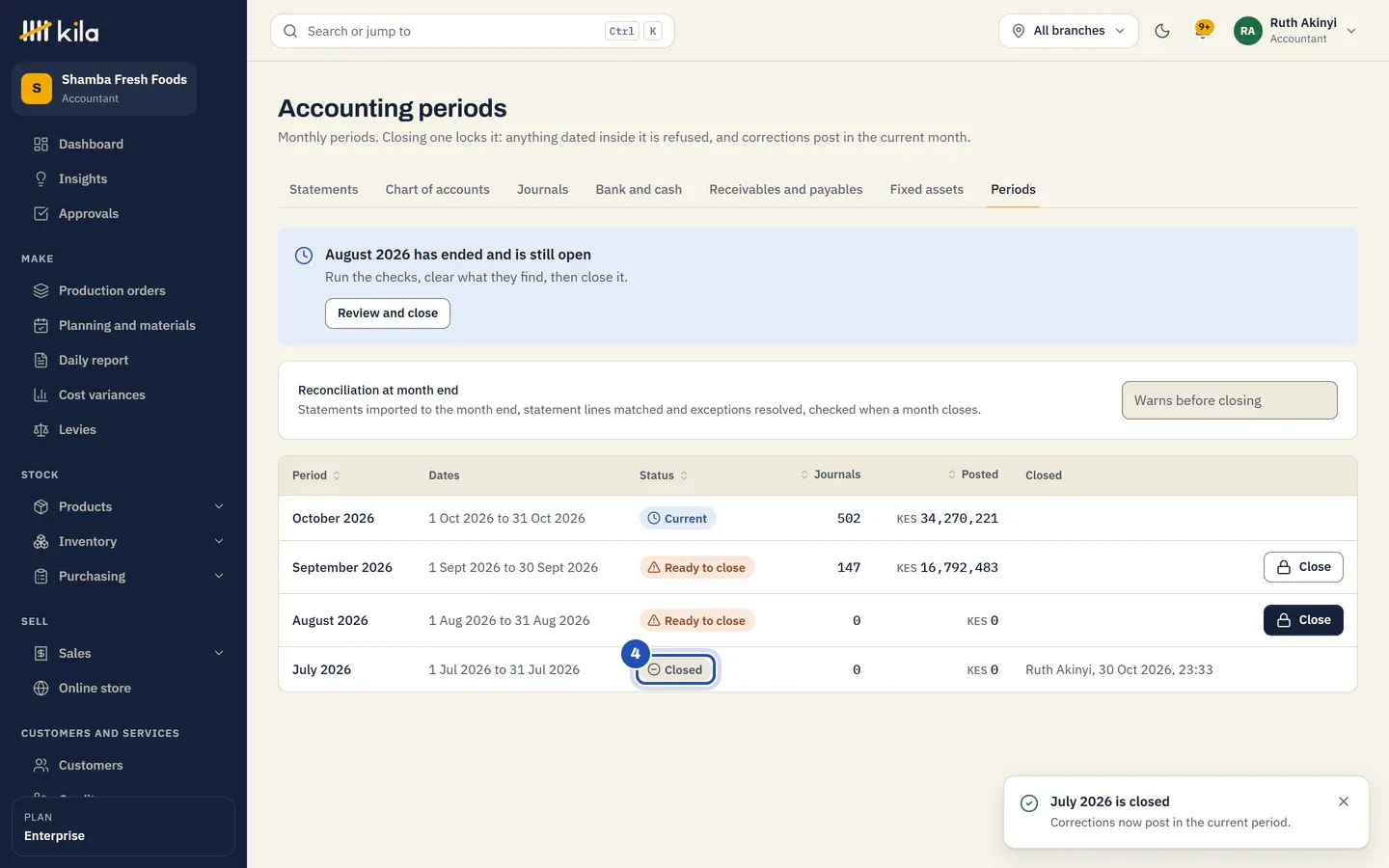
Task: Sort the table by Journals column
Action: (831, 475)
